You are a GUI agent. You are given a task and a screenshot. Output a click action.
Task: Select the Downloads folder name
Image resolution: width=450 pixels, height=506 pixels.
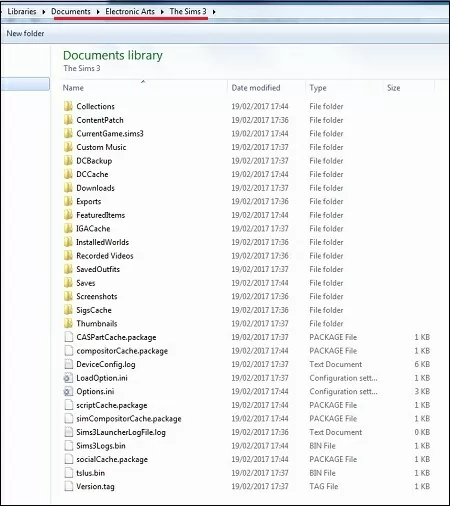95,188
